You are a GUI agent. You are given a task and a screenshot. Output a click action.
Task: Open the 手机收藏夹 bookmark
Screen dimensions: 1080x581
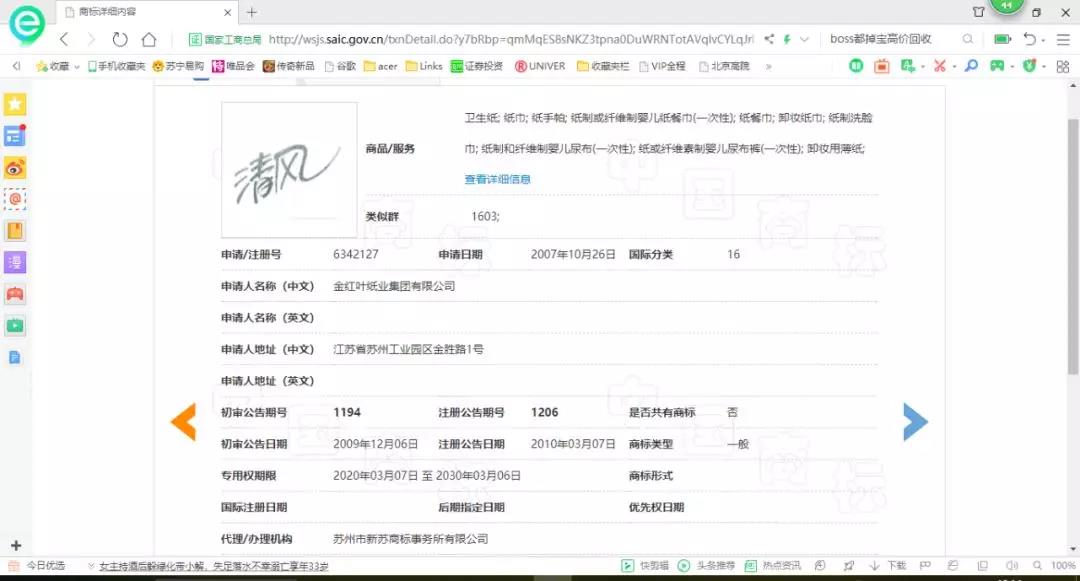click(116, 66)
